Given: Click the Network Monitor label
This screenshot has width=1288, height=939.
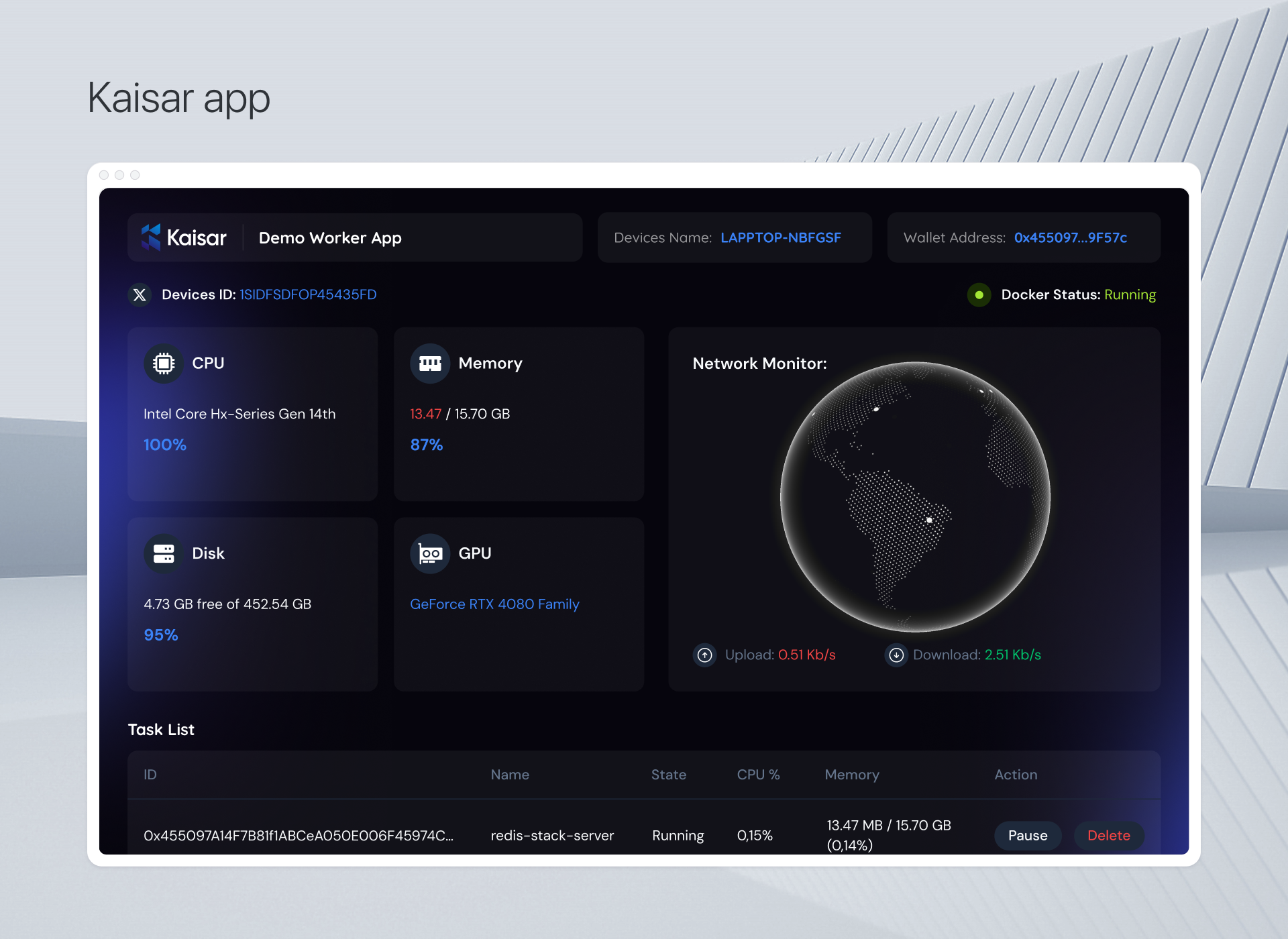Looking at the screenshot, I should click(759, 364).
